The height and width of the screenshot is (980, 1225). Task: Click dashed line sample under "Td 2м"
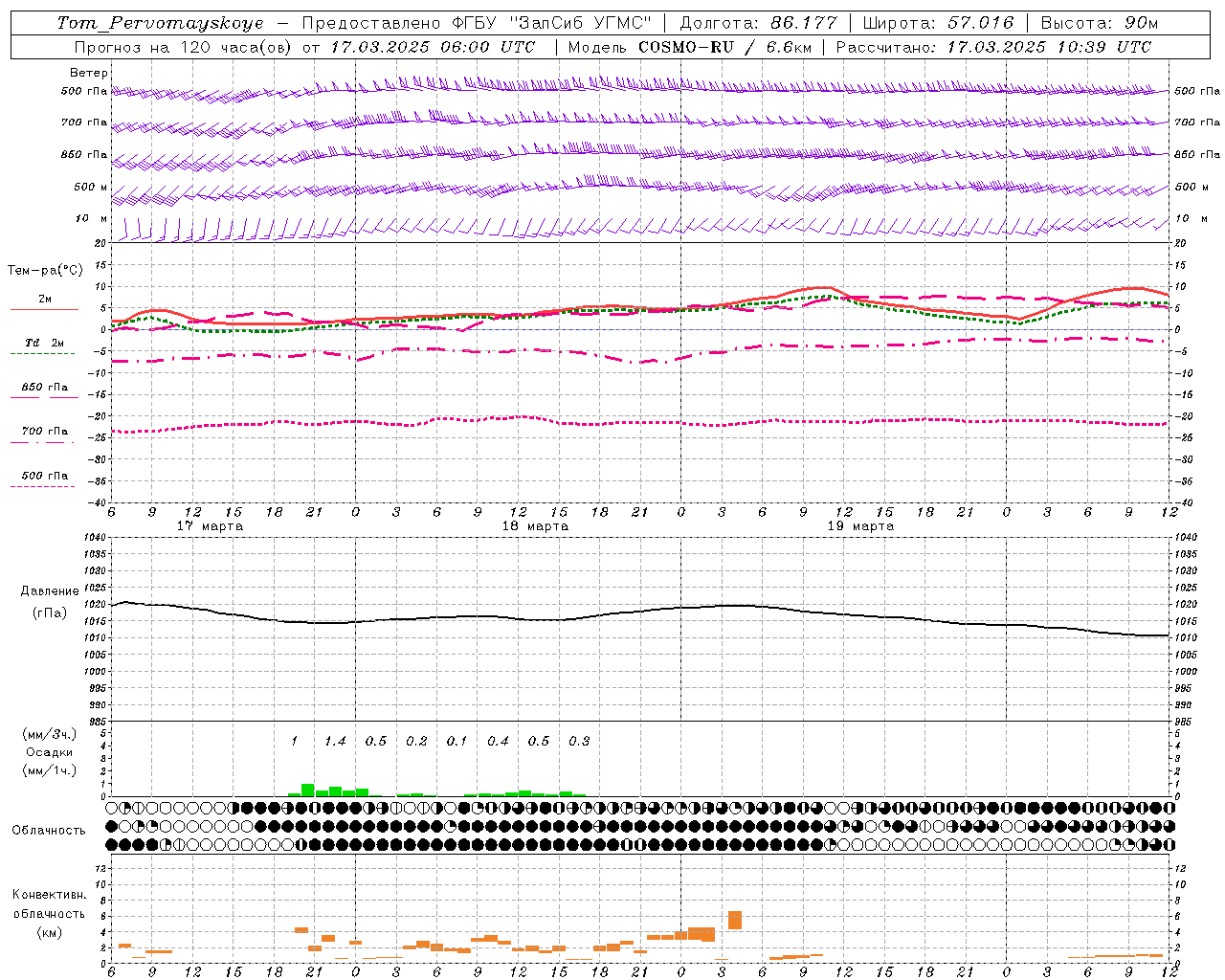[42, 354]
